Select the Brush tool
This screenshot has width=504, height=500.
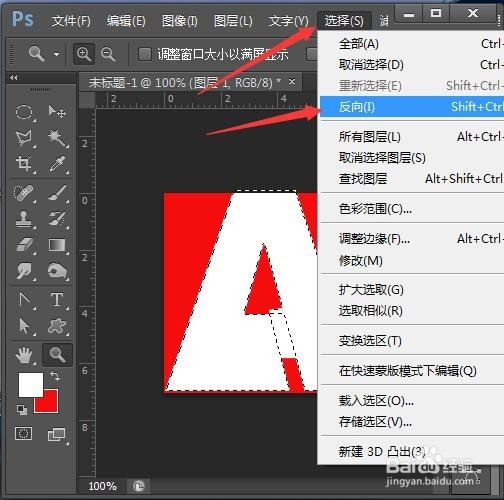coord(57,193)
